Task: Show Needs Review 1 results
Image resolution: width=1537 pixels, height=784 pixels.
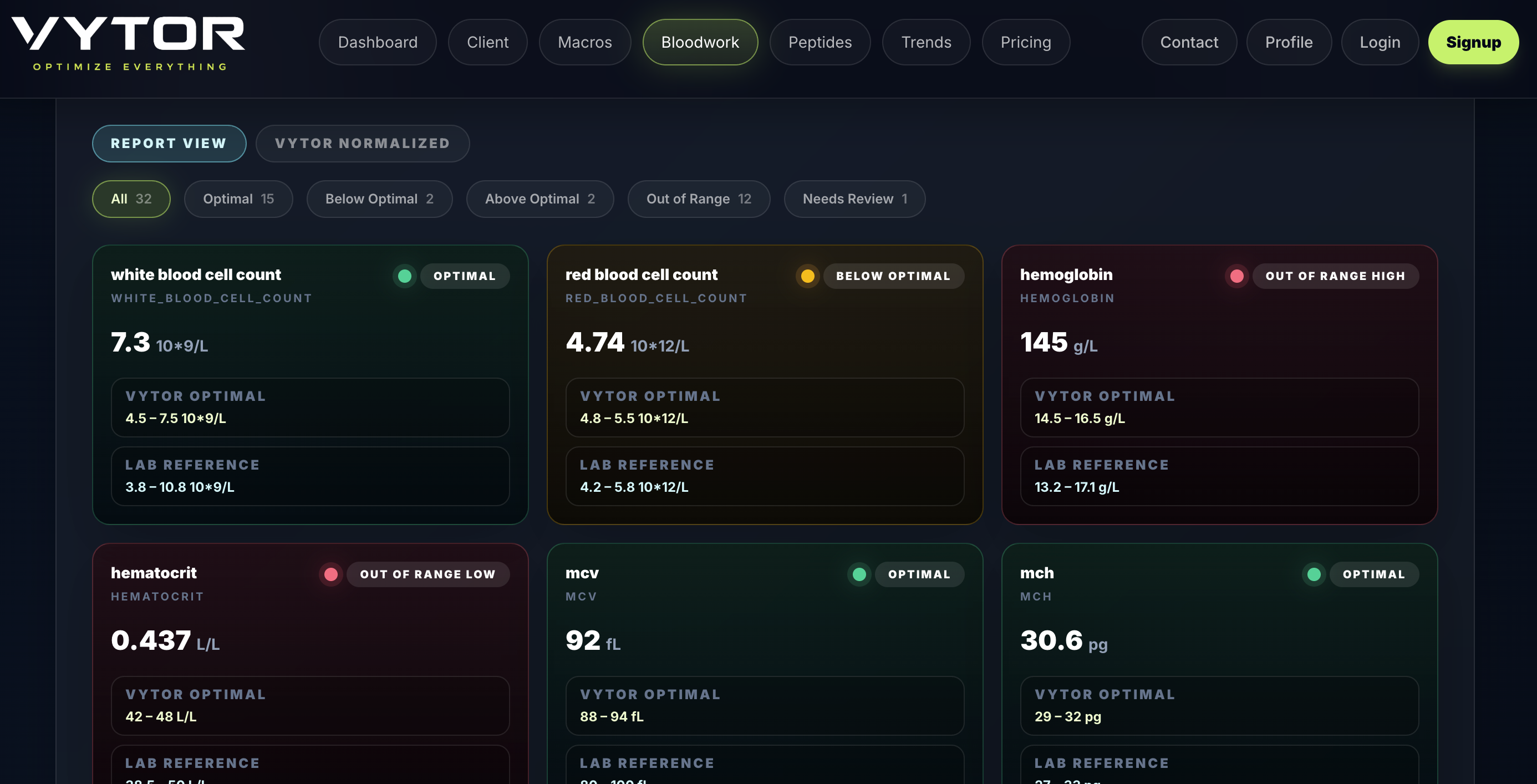Action: click(854, 198)
